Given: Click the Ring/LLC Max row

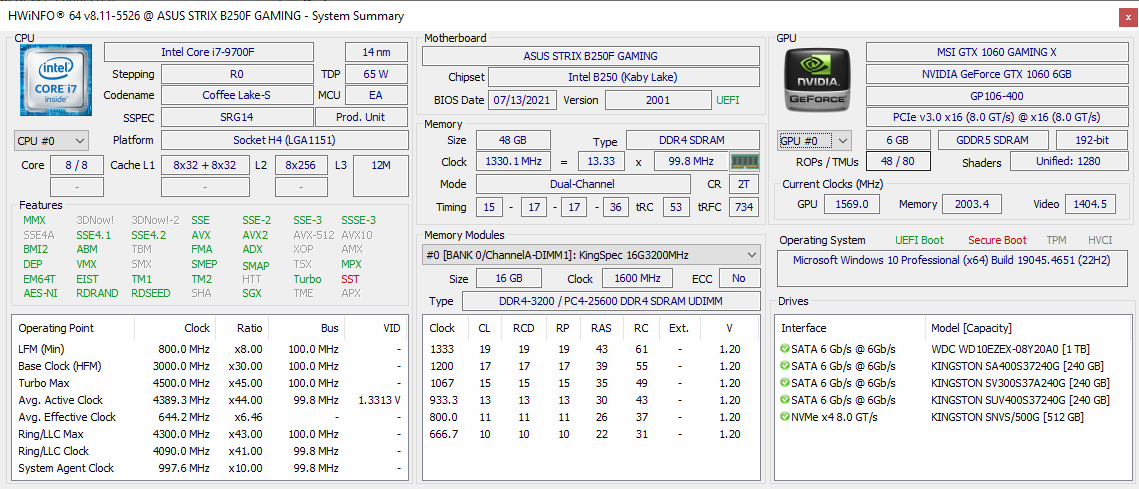Looking at the screenshot, I should (x=209, y=434).
